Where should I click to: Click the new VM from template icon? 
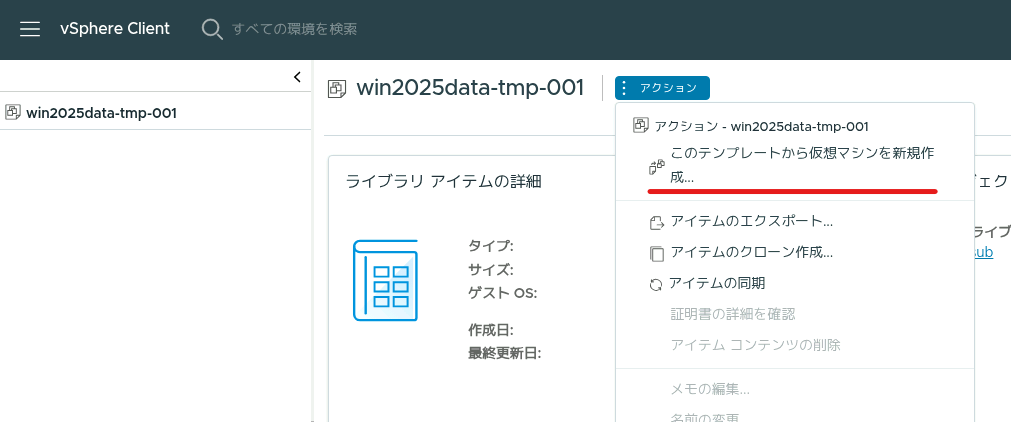click(656, 166)
